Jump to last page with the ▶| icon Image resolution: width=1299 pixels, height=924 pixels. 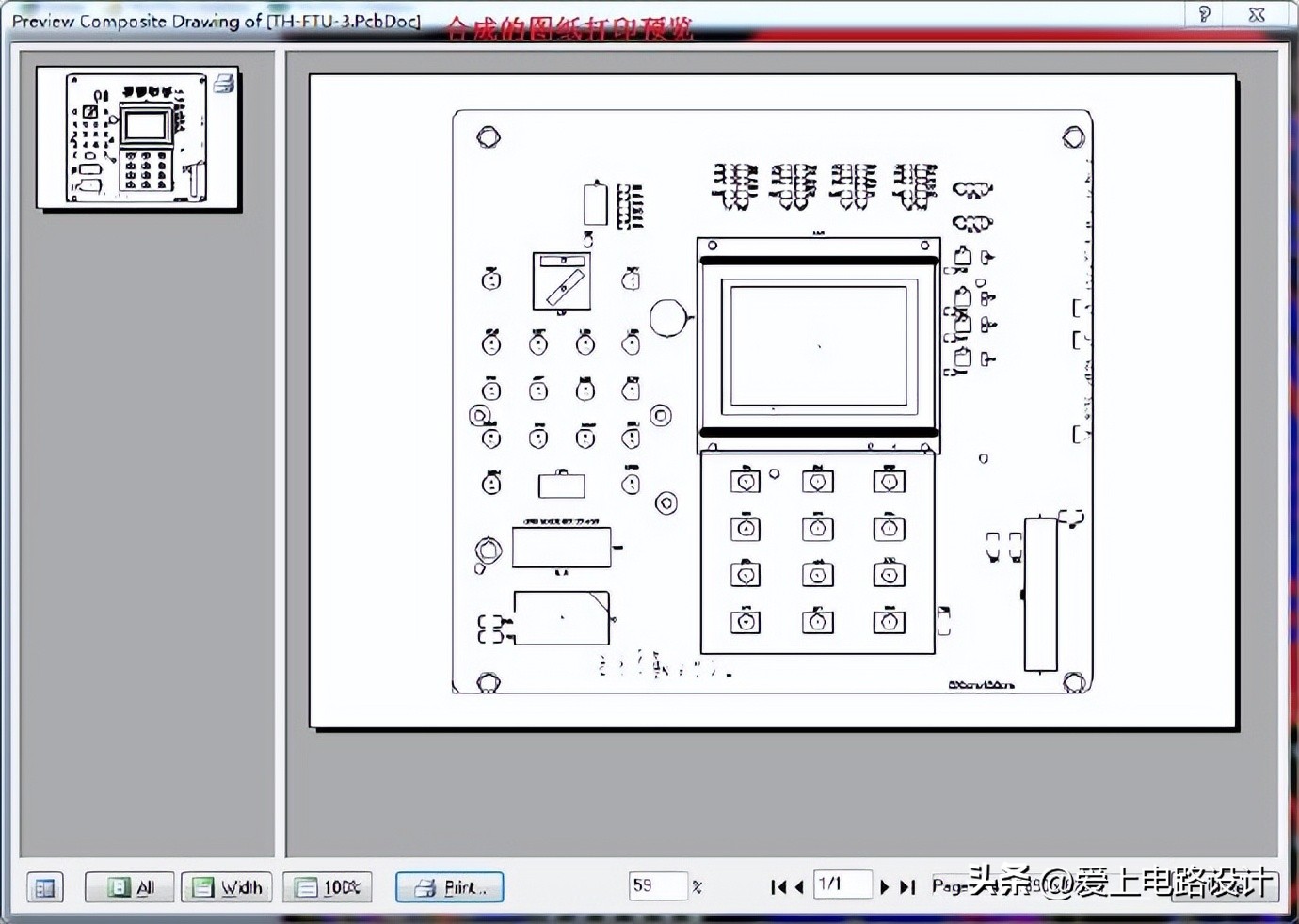pyautogui.click(x=906, y=886)
